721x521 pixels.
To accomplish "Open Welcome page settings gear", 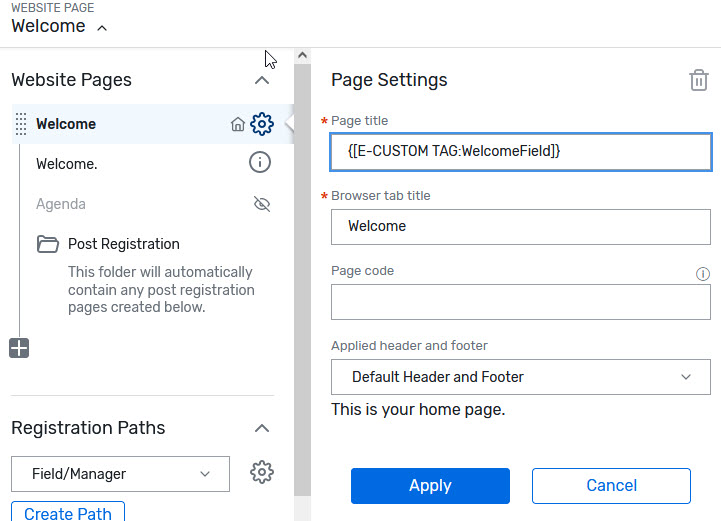I will (x=262, y=124).
